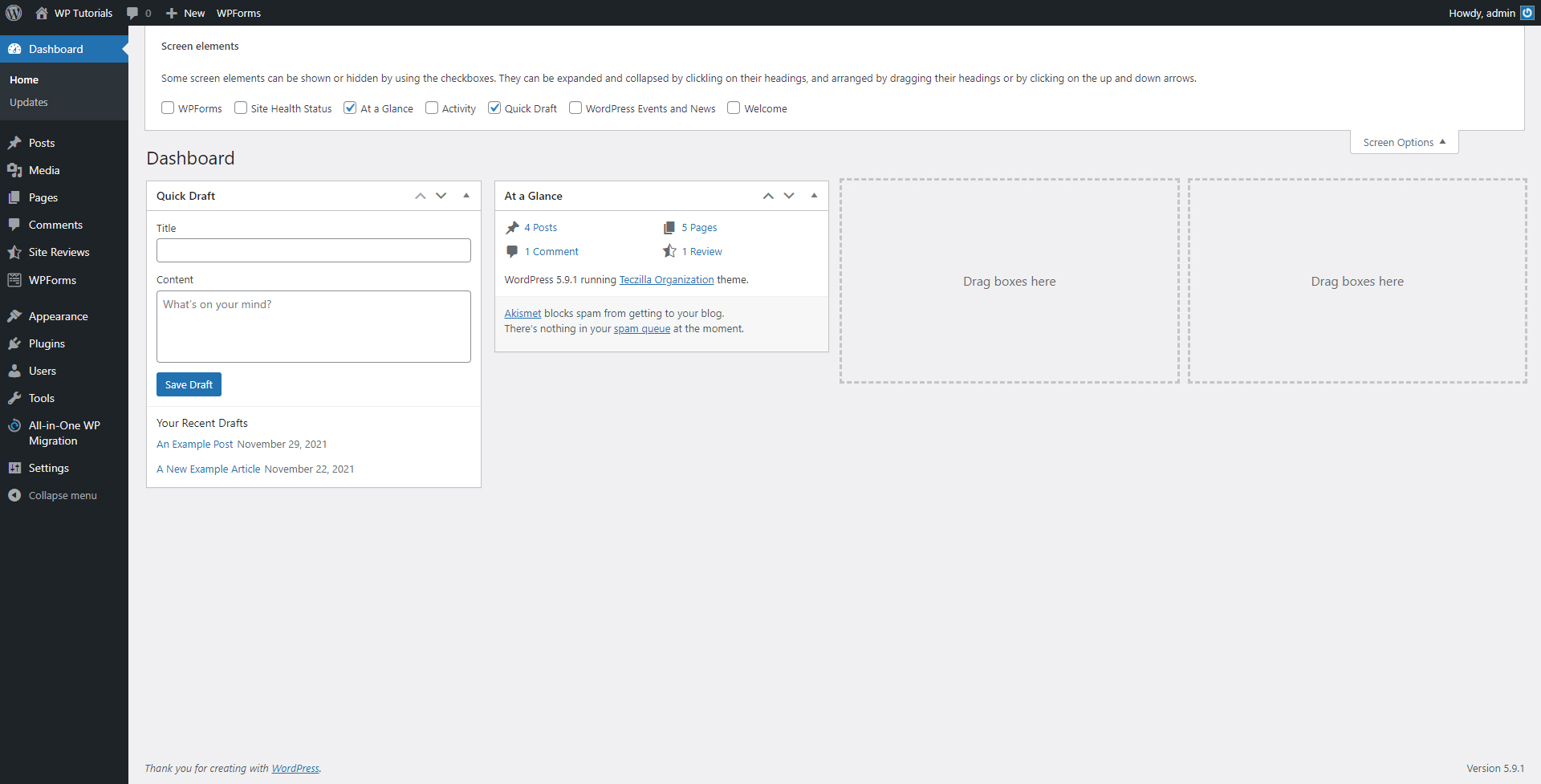Click the Appearance paintbrush icon in sidebar
Screen dimensions: 1541x784
pyautogui.click(x=14, y=316)
